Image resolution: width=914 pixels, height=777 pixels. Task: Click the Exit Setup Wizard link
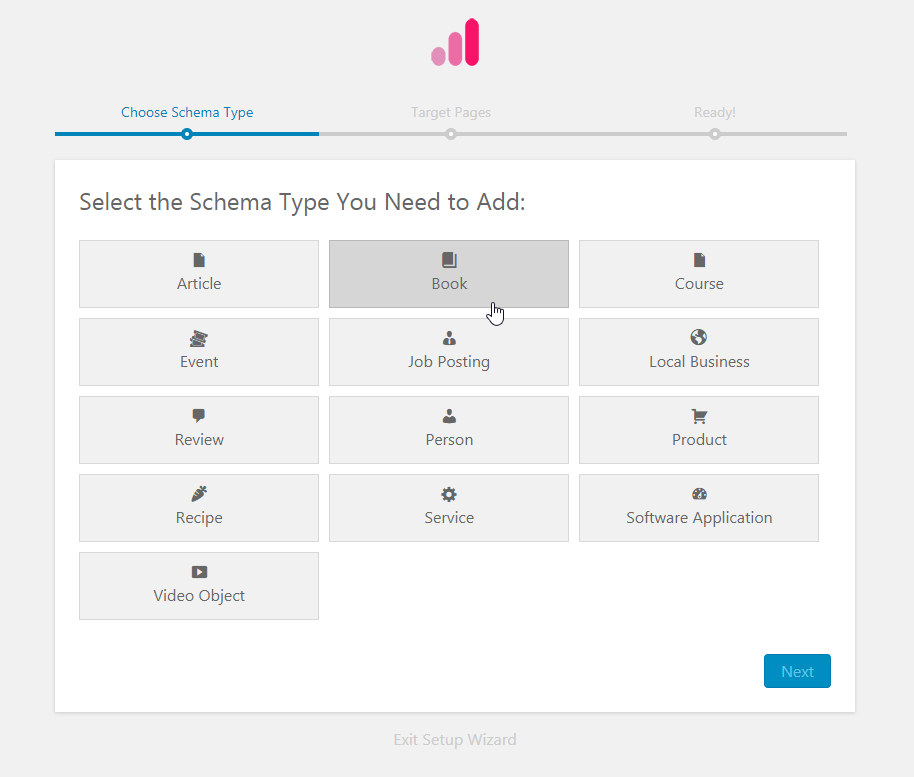click(x=455, y=740)
